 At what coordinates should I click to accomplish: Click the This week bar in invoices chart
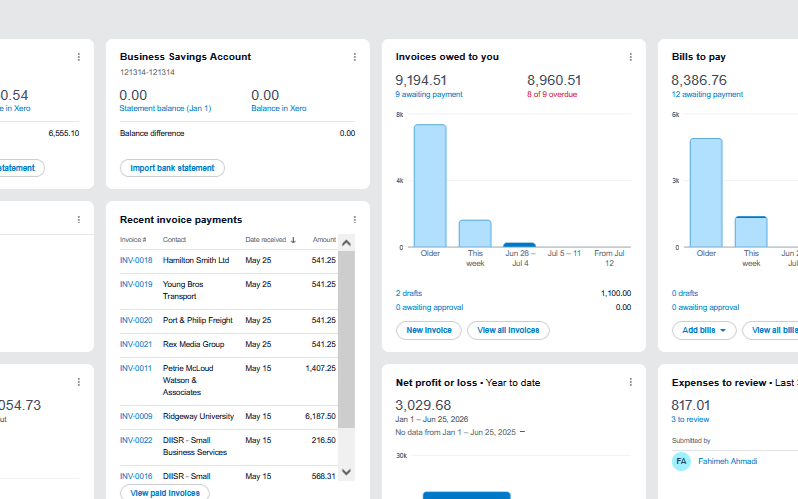pyautogui.click(x=475, y=234)
